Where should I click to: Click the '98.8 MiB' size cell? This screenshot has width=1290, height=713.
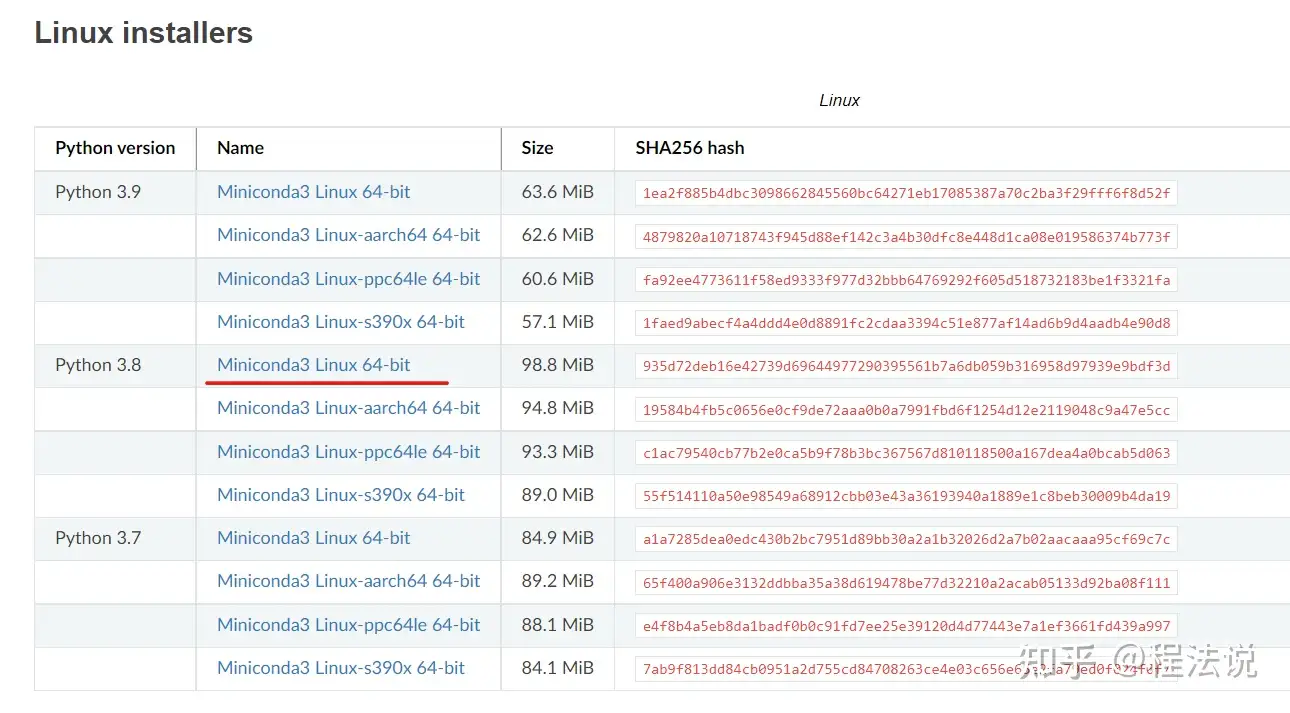click(558, 365)
